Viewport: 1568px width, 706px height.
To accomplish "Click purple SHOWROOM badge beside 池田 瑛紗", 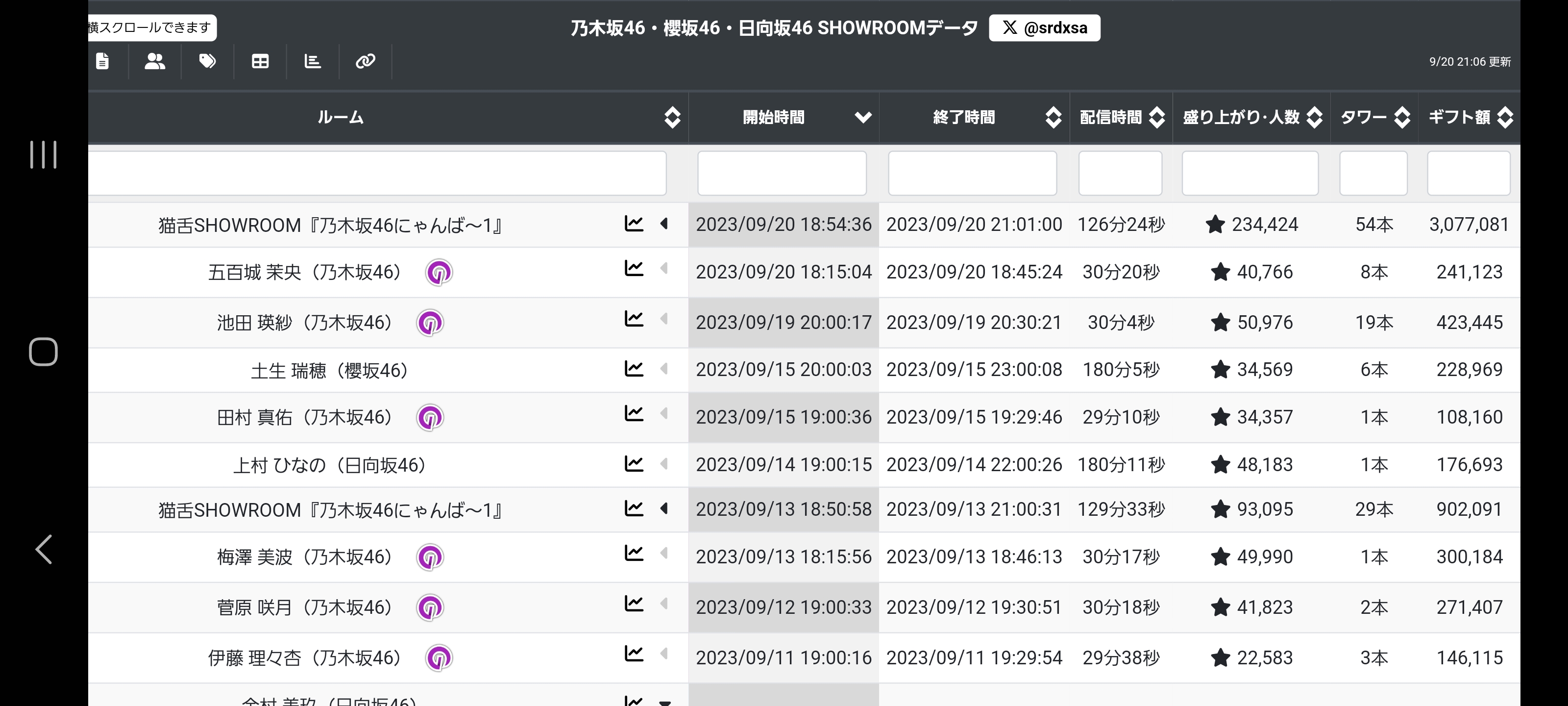I will point(430,323).
